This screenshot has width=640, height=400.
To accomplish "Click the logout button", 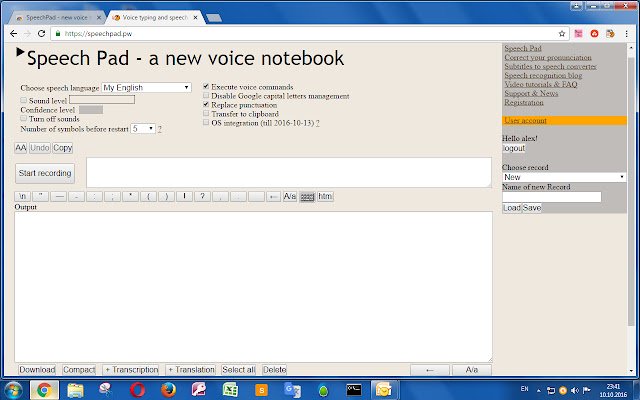I will [x=514, y=148].
